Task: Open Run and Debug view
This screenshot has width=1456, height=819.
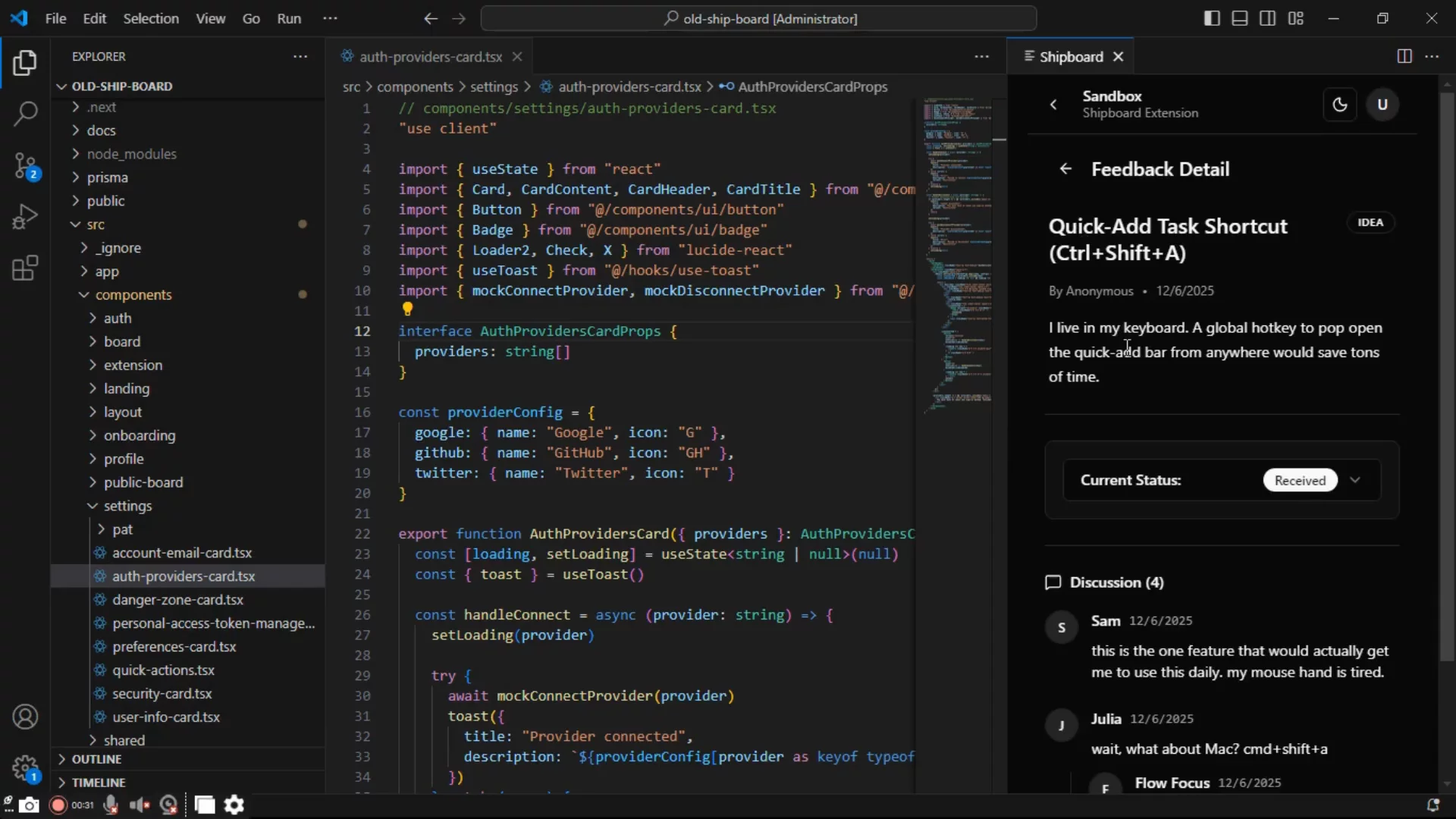Action: pyautogui.click(x=25, y=217)
